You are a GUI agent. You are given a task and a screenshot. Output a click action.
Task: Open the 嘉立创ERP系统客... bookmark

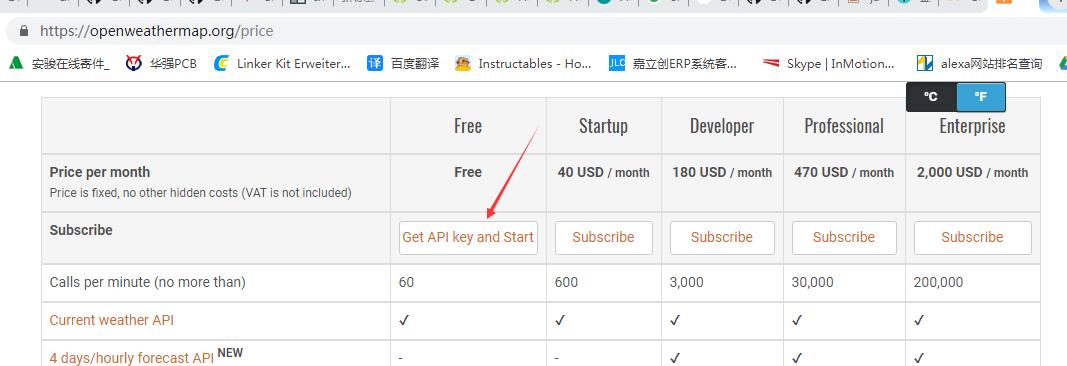point(673,64)
